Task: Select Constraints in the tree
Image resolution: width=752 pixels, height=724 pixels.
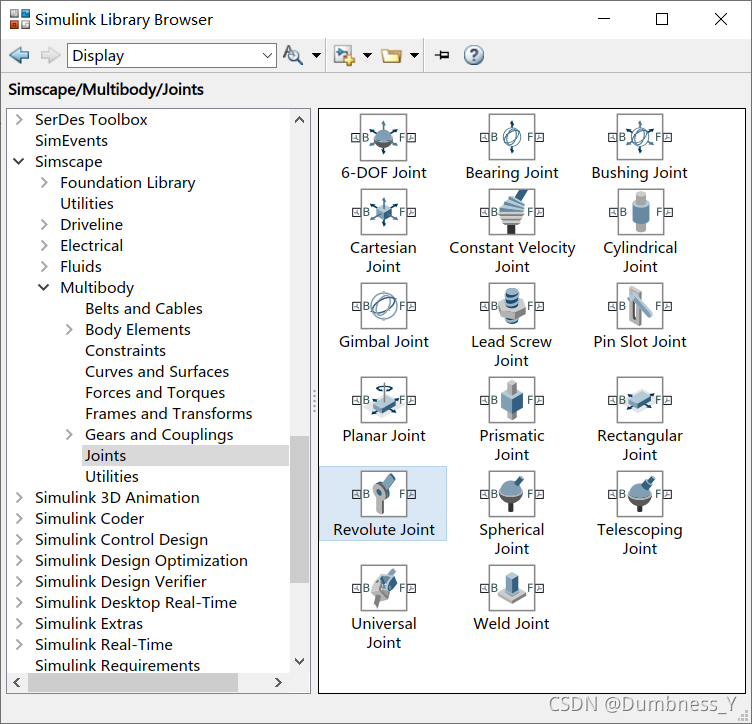Action: [x=126, y=350]
